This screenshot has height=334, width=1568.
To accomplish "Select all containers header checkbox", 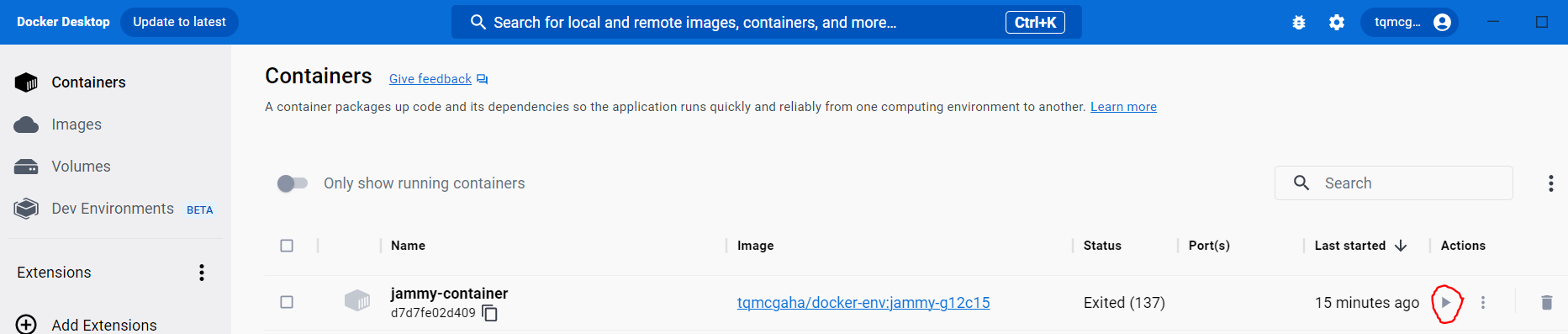I will pos(287,246).
